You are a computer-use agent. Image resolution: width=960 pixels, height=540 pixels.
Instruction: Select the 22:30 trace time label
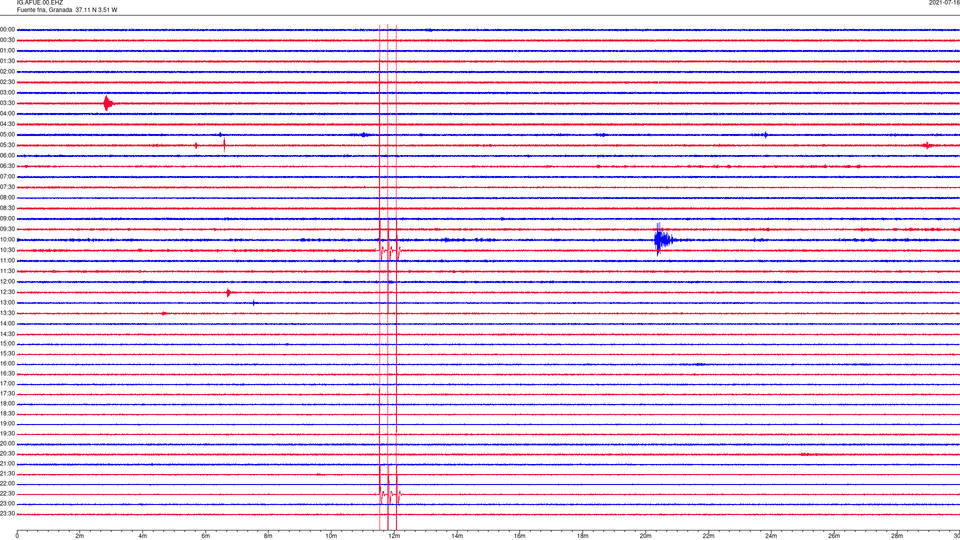coord(8,494)
